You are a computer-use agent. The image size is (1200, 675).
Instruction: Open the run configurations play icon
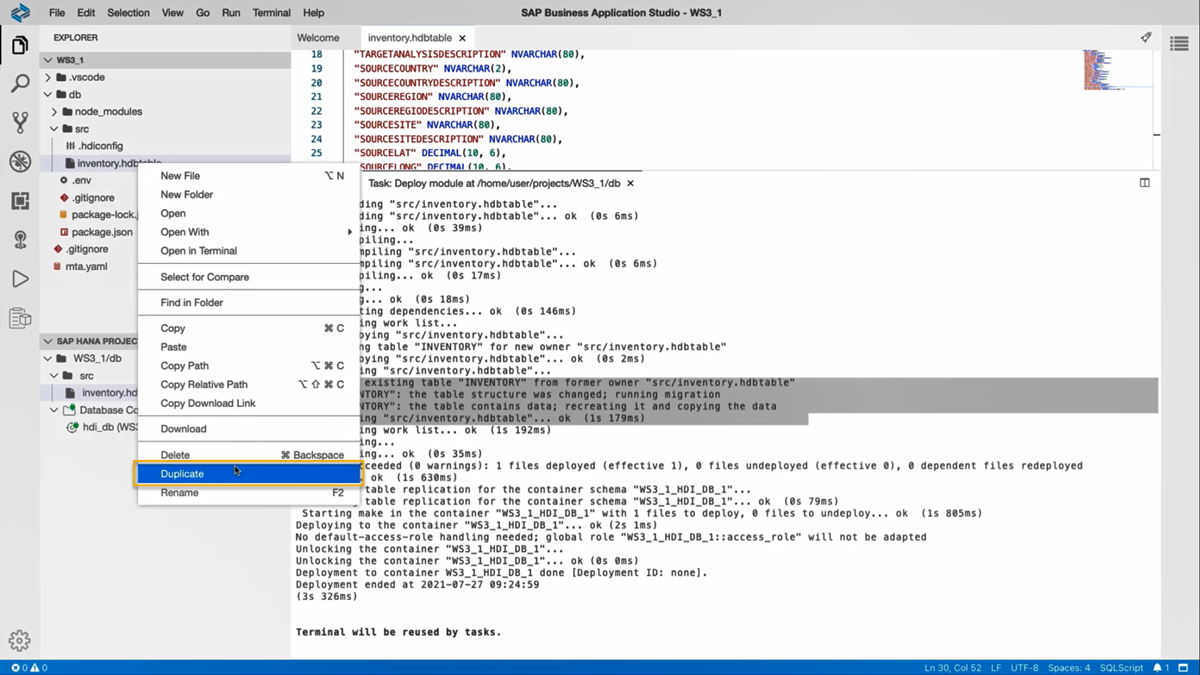(x=20, y=279)
